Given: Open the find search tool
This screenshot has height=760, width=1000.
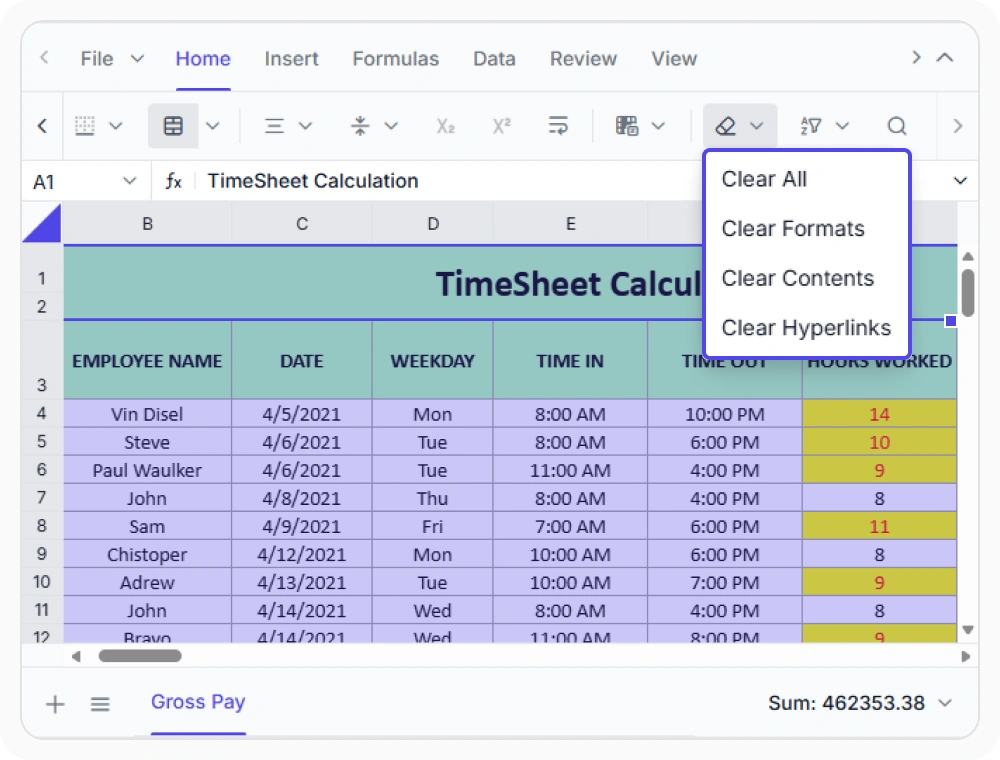Looking at the screenshot, I should (897, 126).
